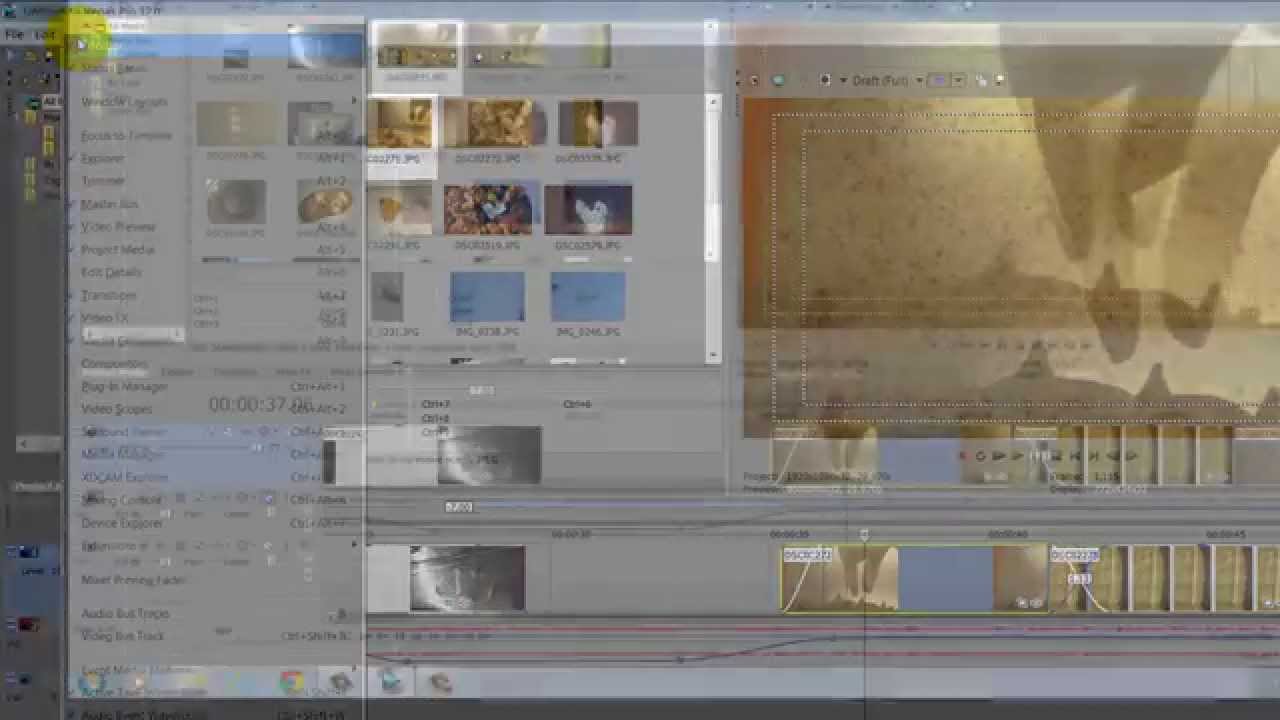
Task: Open Video Scopes from the menu
Action: tap(117, 409)
